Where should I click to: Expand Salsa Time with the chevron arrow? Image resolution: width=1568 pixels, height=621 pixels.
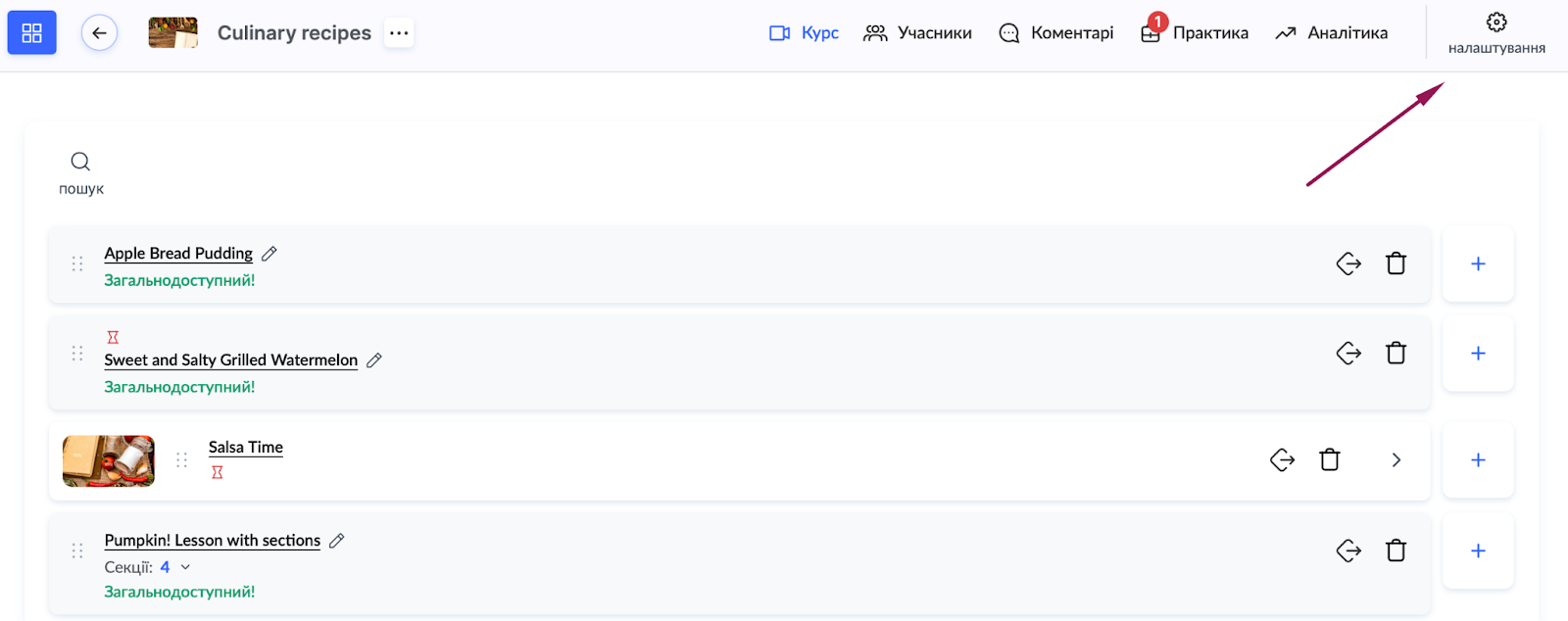click(x=1396, y=460)
